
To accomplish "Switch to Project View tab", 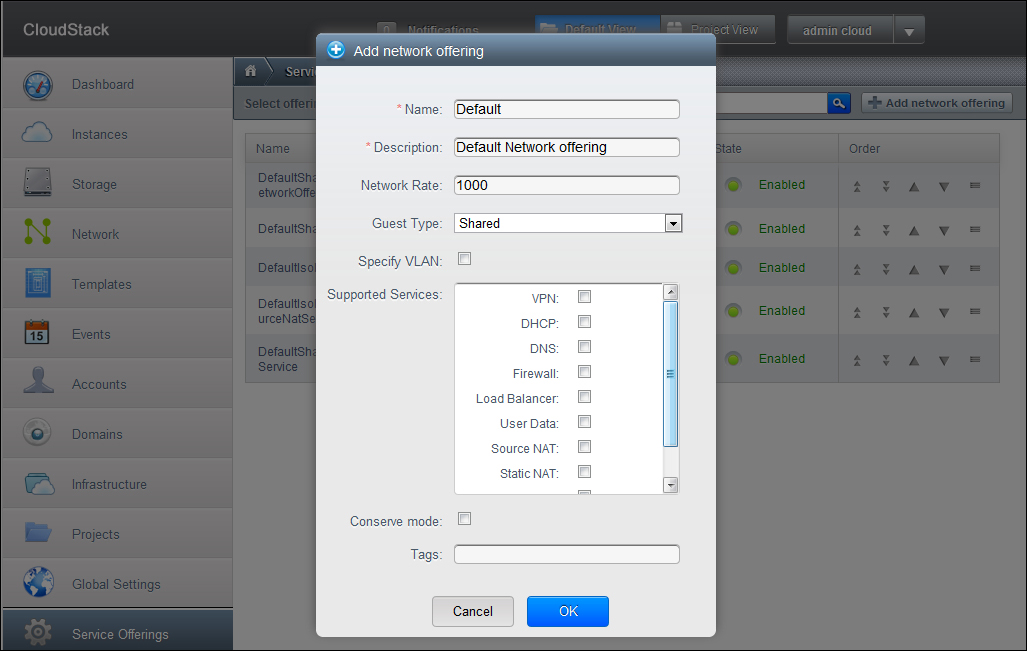I will pyautogui.click(x=714, y=30).
